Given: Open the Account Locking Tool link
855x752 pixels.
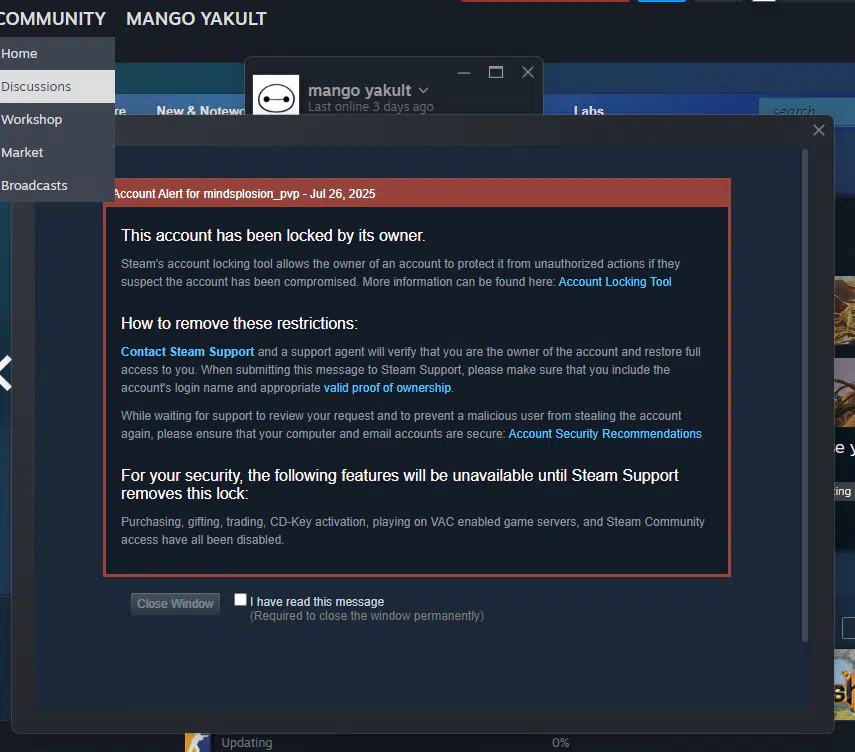Looking at the screenshot, I should click(x=615, y=282).
